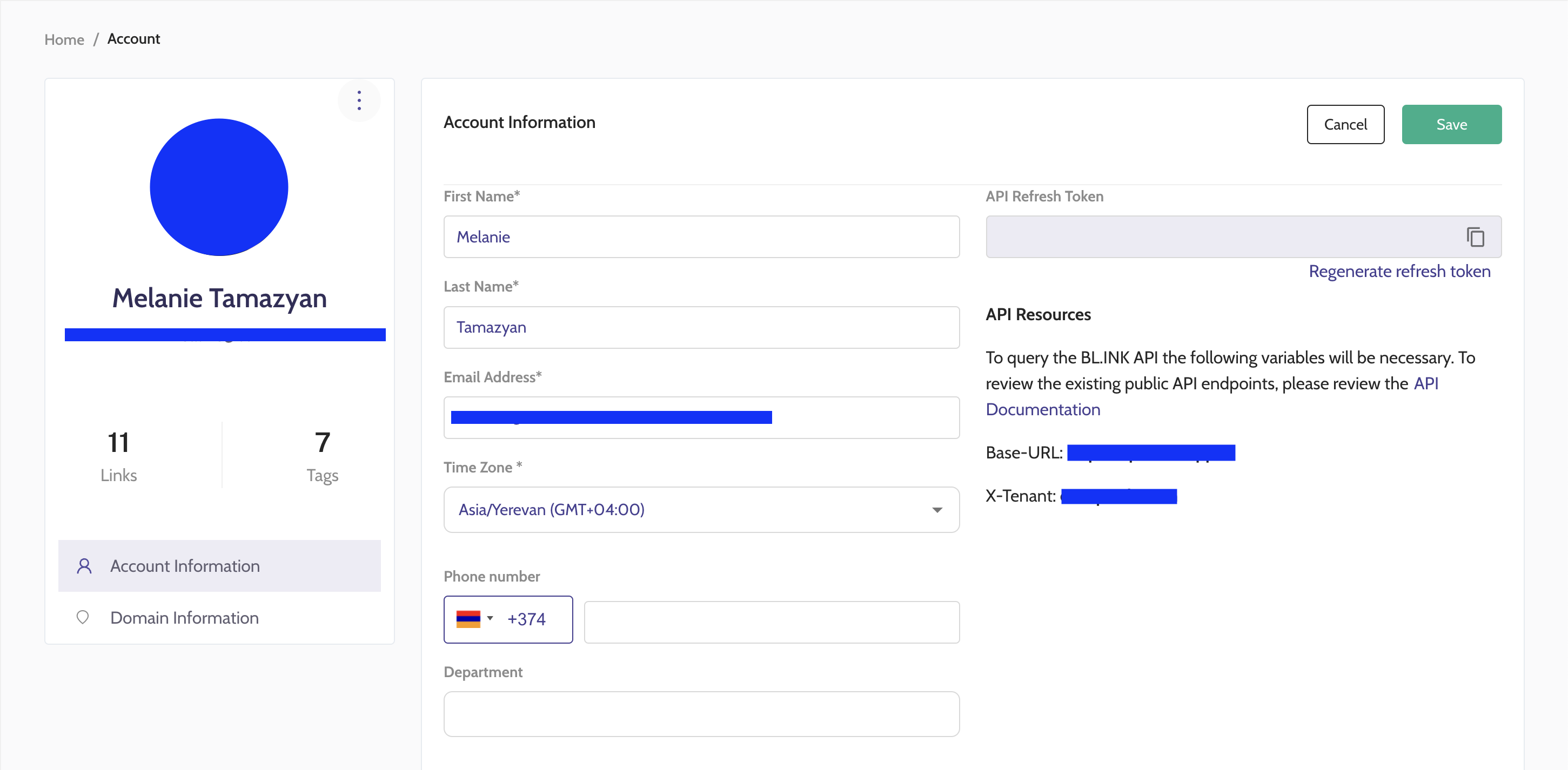Focus the Last Name field
This screenshot has width=1568, height=770.
[x=701, y=327]
